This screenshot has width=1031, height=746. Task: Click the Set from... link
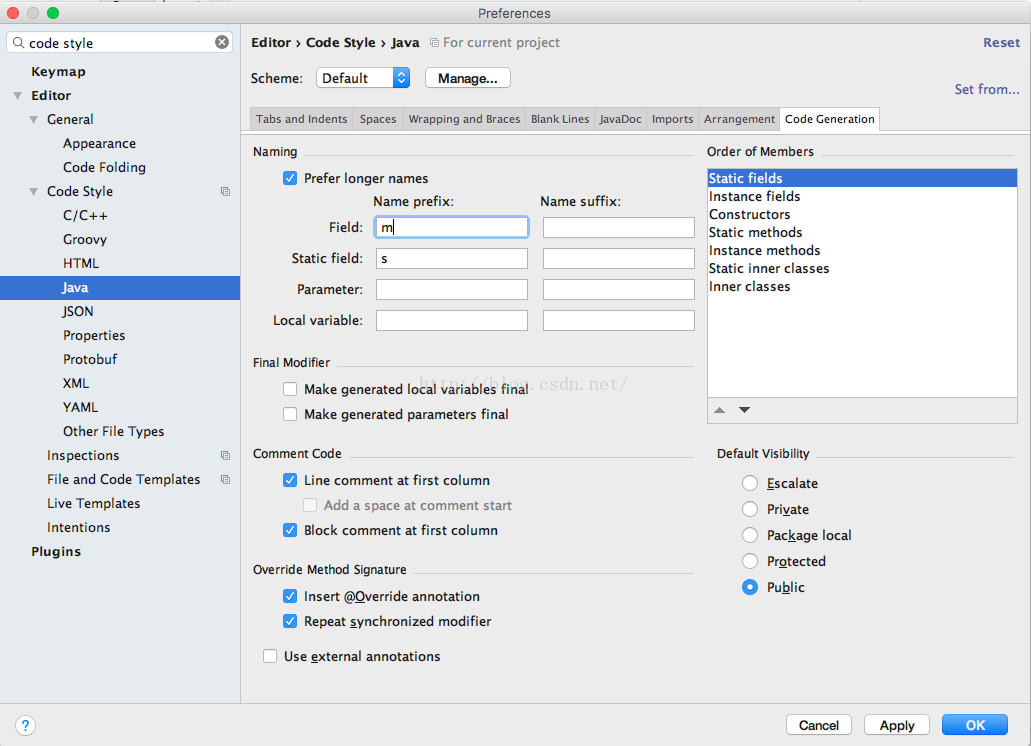click(x=986, y=89)
